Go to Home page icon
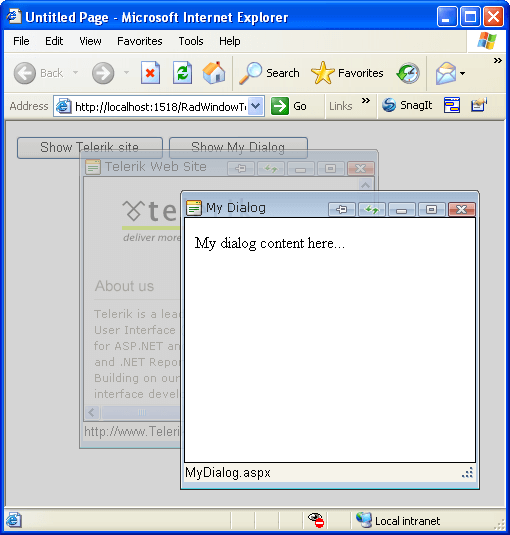510x535 pixels. [x=214, y=73]
